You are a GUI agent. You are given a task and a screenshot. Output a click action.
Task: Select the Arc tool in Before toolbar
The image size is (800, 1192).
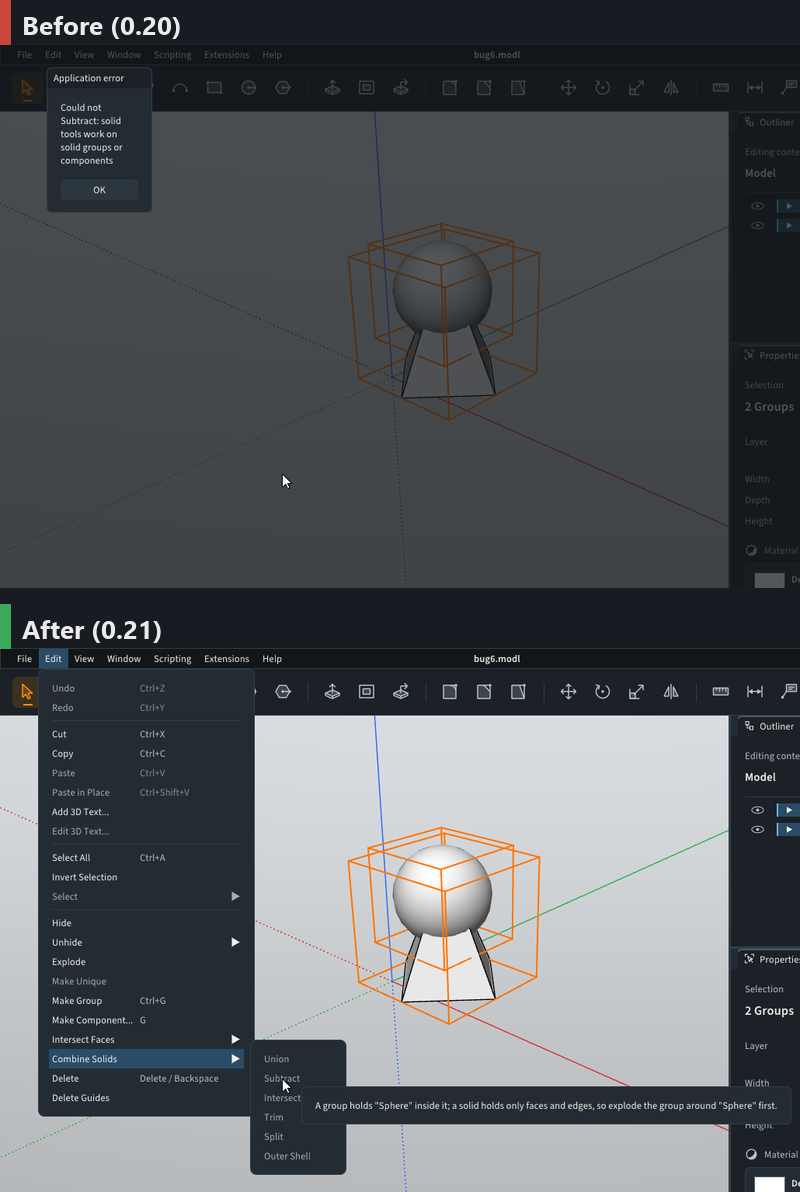coord(180,87)
